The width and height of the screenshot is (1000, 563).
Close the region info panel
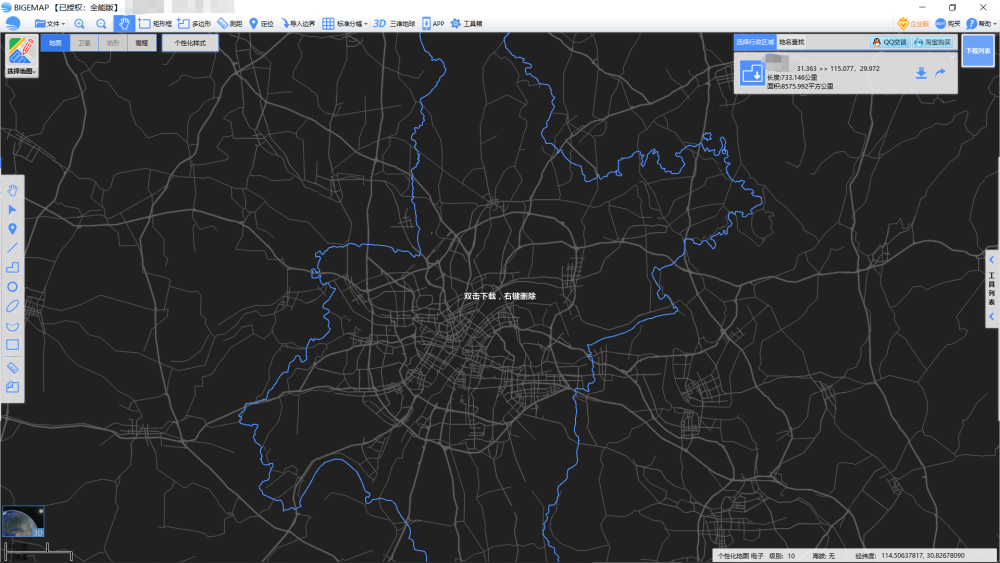pyautogui.click(x=952, y=57)
